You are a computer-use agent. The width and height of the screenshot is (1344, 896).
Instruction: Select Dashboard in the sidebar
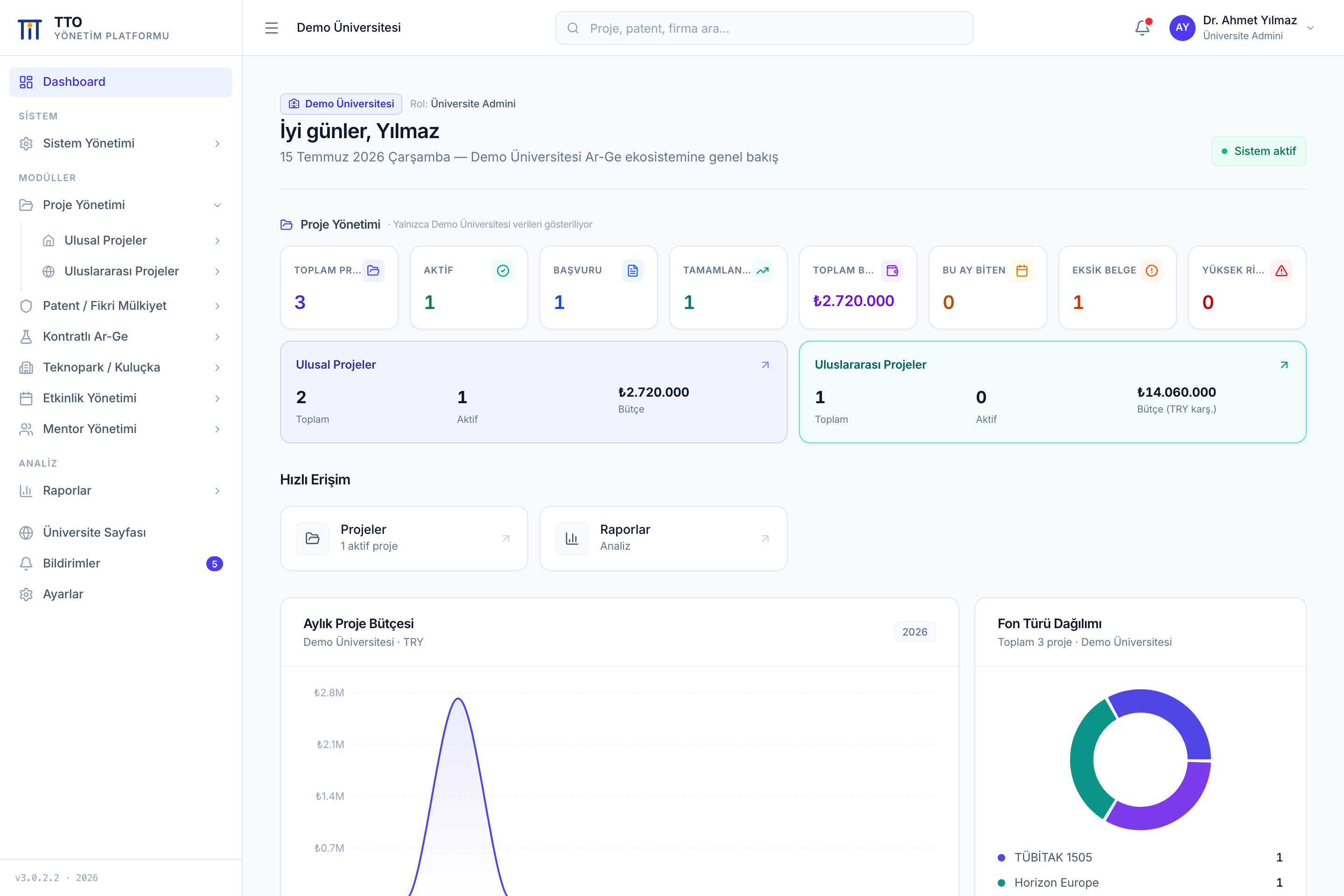click(120, 82)
